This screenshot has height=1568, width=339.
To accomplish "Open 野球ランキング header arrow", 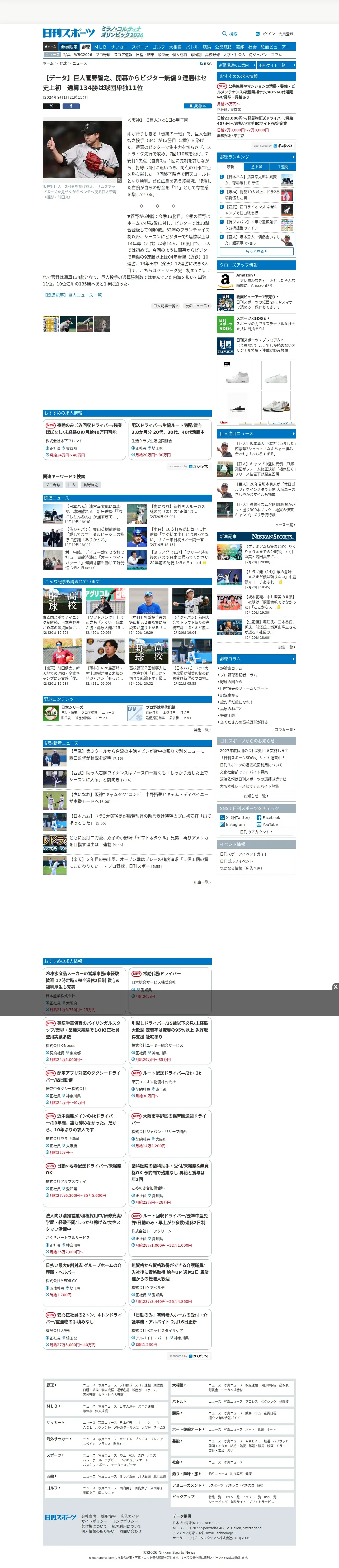I will coord(293,157).
